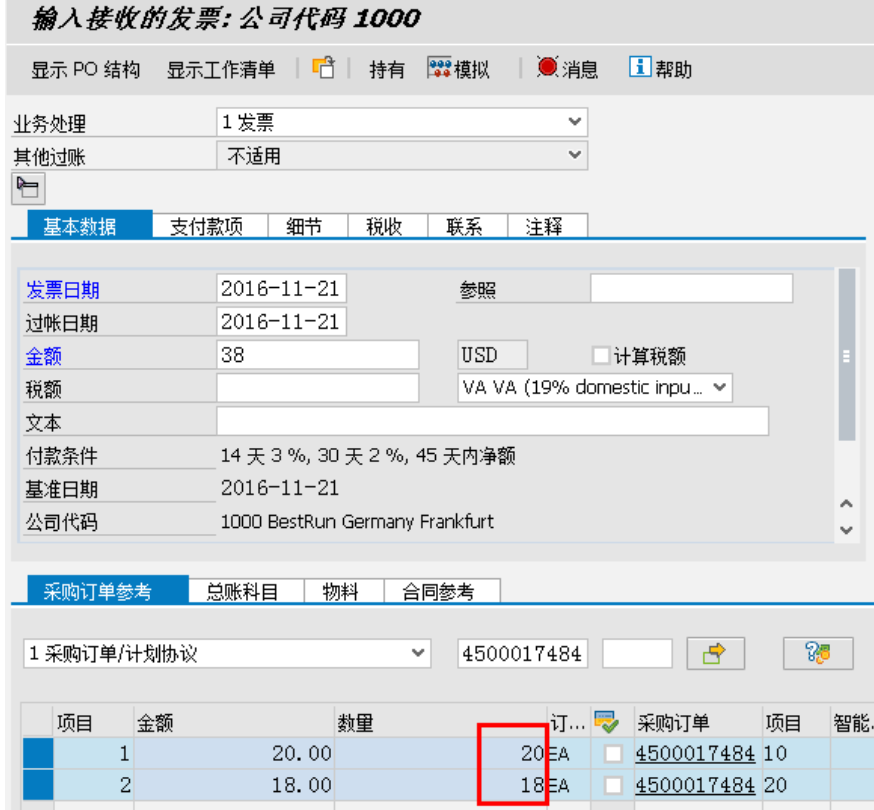Select row 2 using its blue selector
Image resolution: width=874 pixels, height=810 pixels.
38,785
